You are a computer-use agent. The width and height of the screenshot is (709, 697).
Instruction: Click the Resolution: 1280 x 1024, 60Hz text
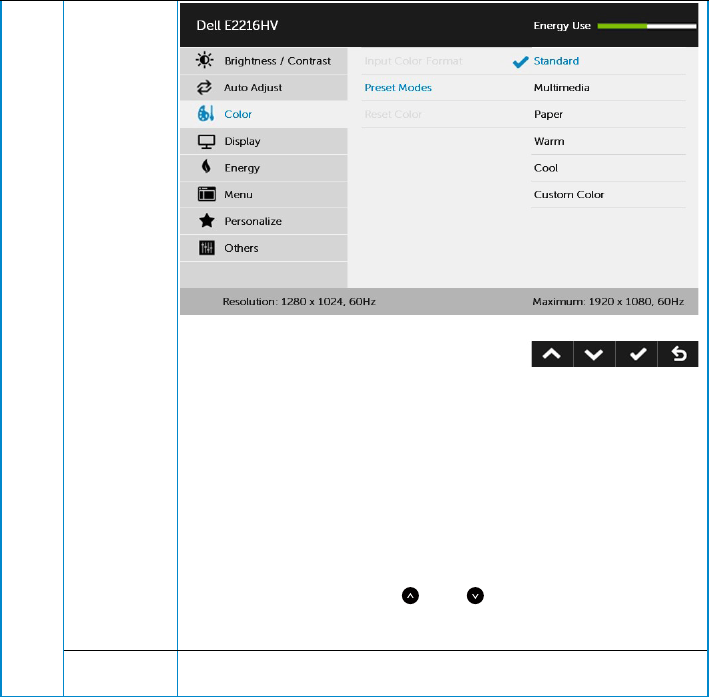pyautogui.click(x=299, y=302)
